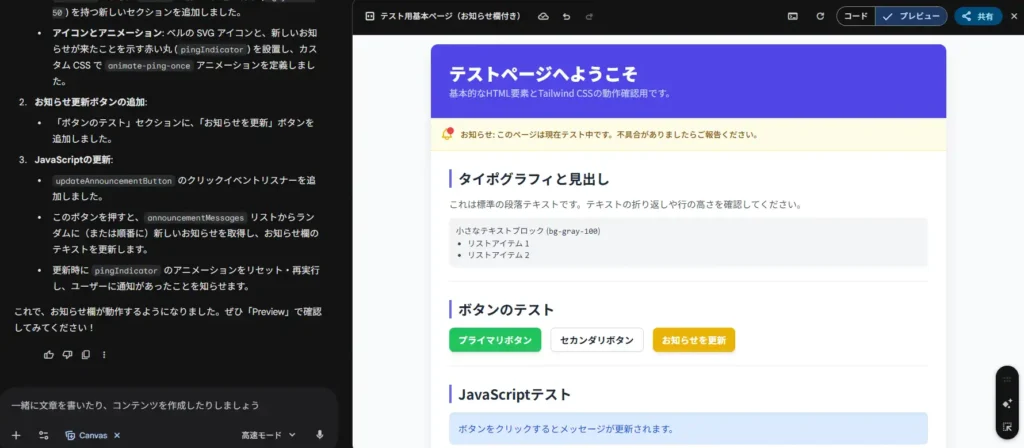Click the お知らせ announcement message text
Image resolution: width=1024 pixels, height=448 pixels.
[609, 135]
